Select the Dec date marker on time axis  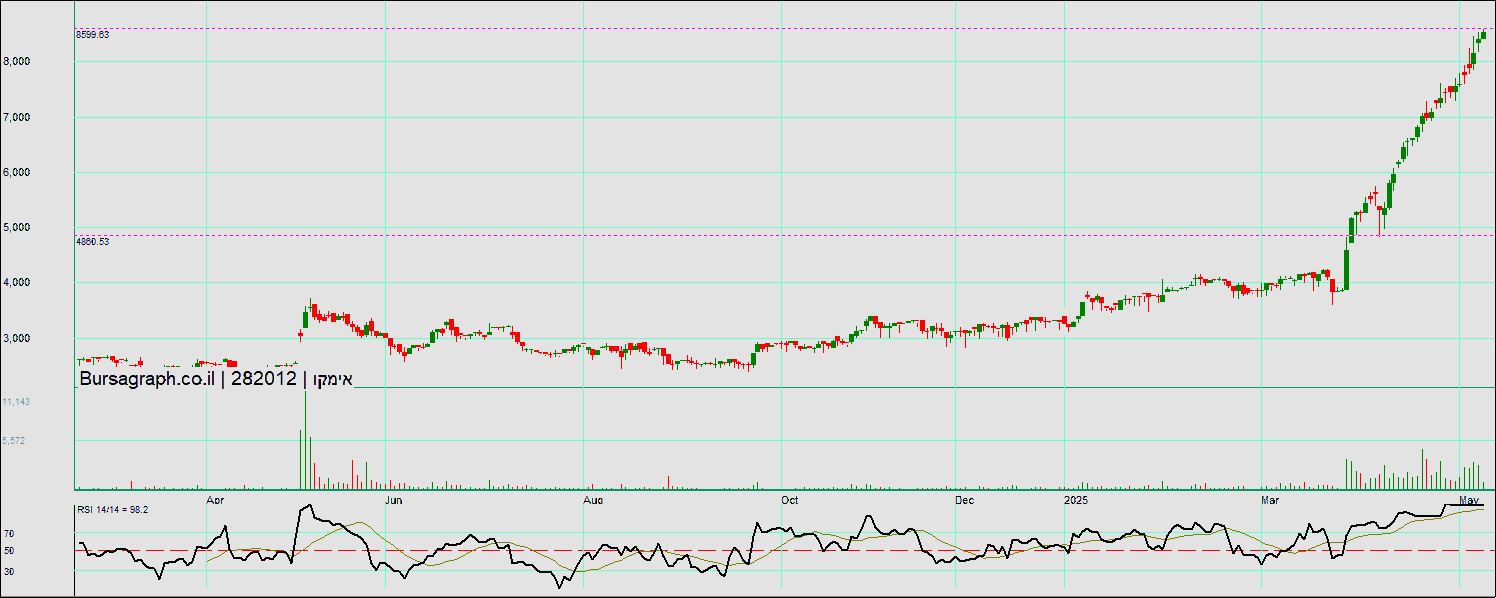(x=965, y=498)
